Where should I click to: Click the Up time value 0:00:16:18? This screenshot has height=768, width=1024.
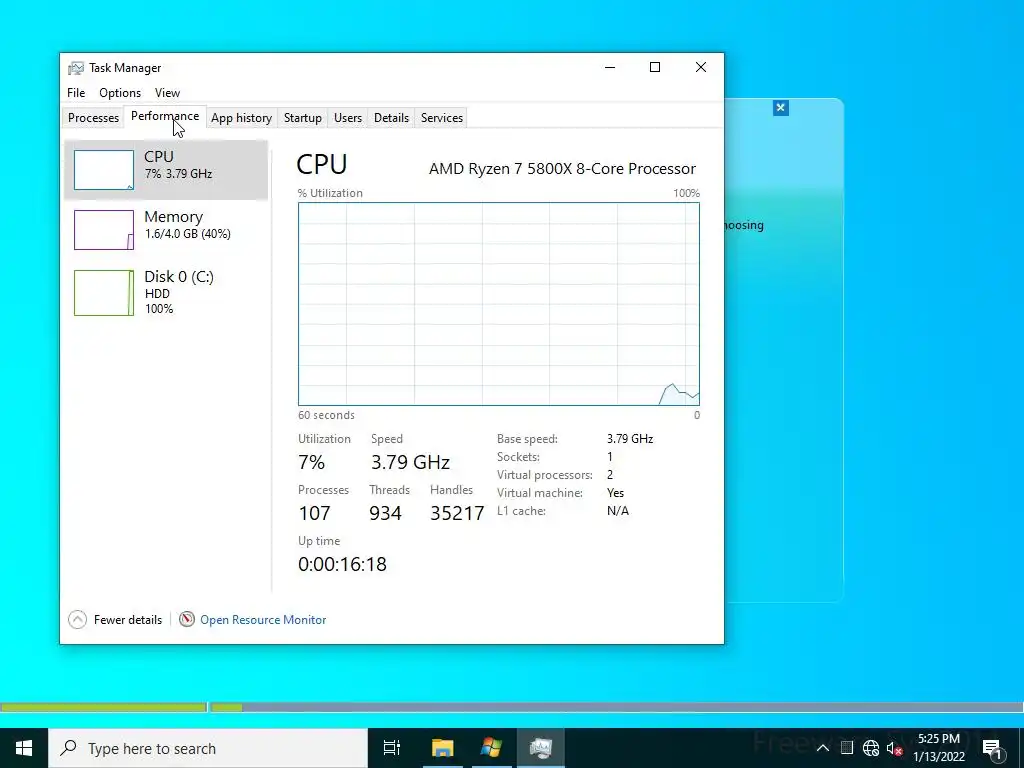tap(342, 564)
